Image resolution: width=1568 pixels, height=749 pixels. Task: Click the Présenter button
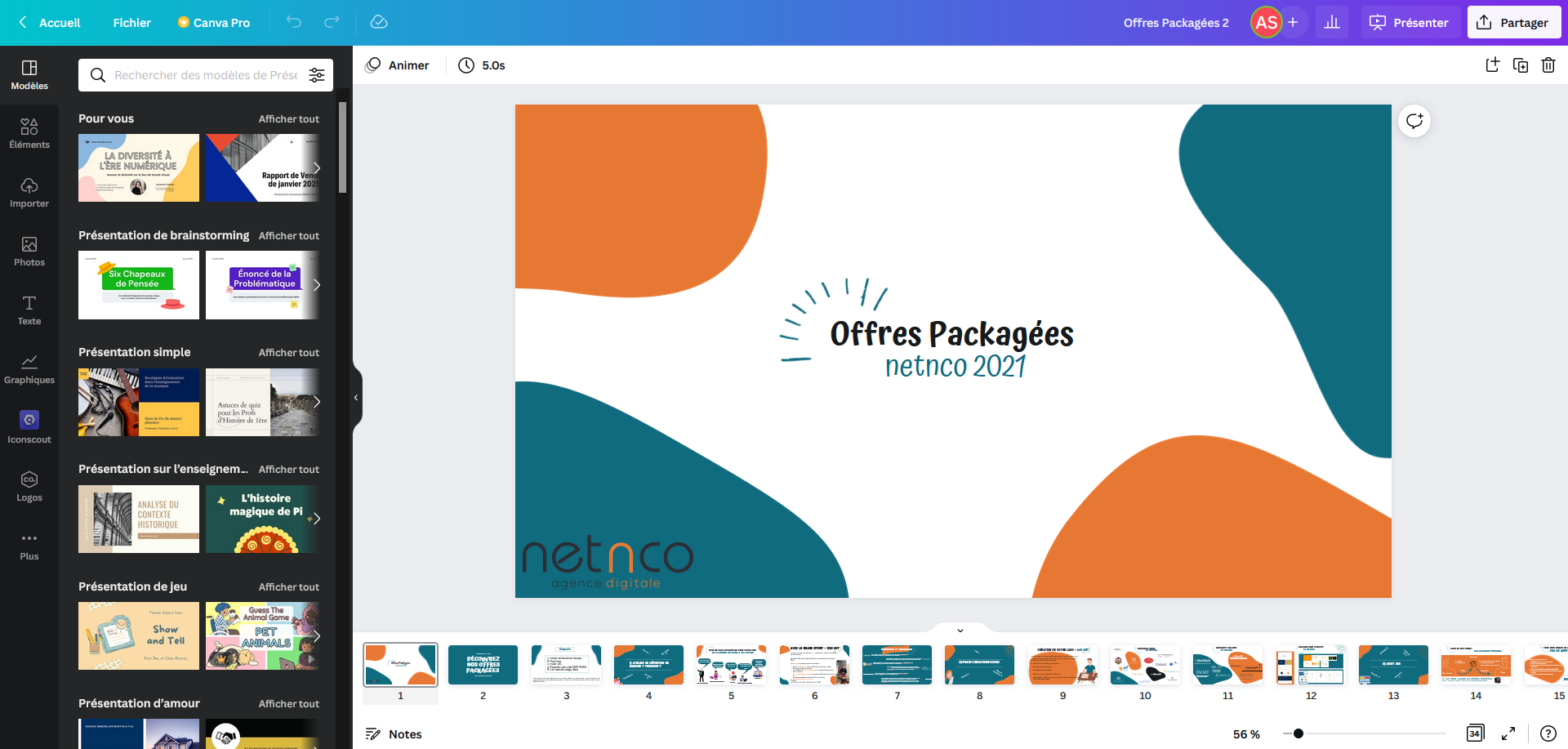click(x=1409, y=22)
